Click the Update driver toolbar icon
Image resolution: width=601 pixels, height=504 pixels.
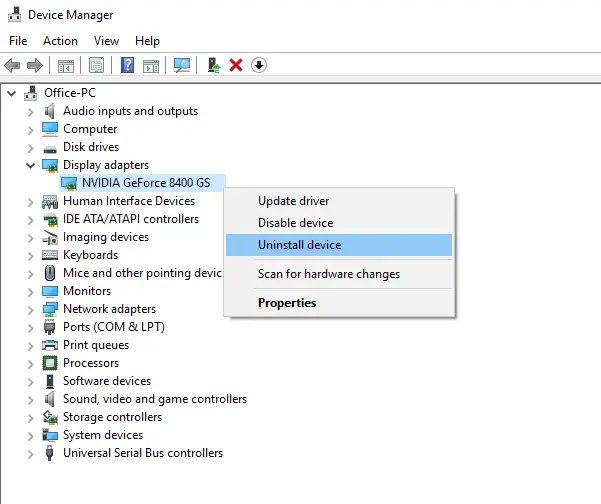coord(213,65)
